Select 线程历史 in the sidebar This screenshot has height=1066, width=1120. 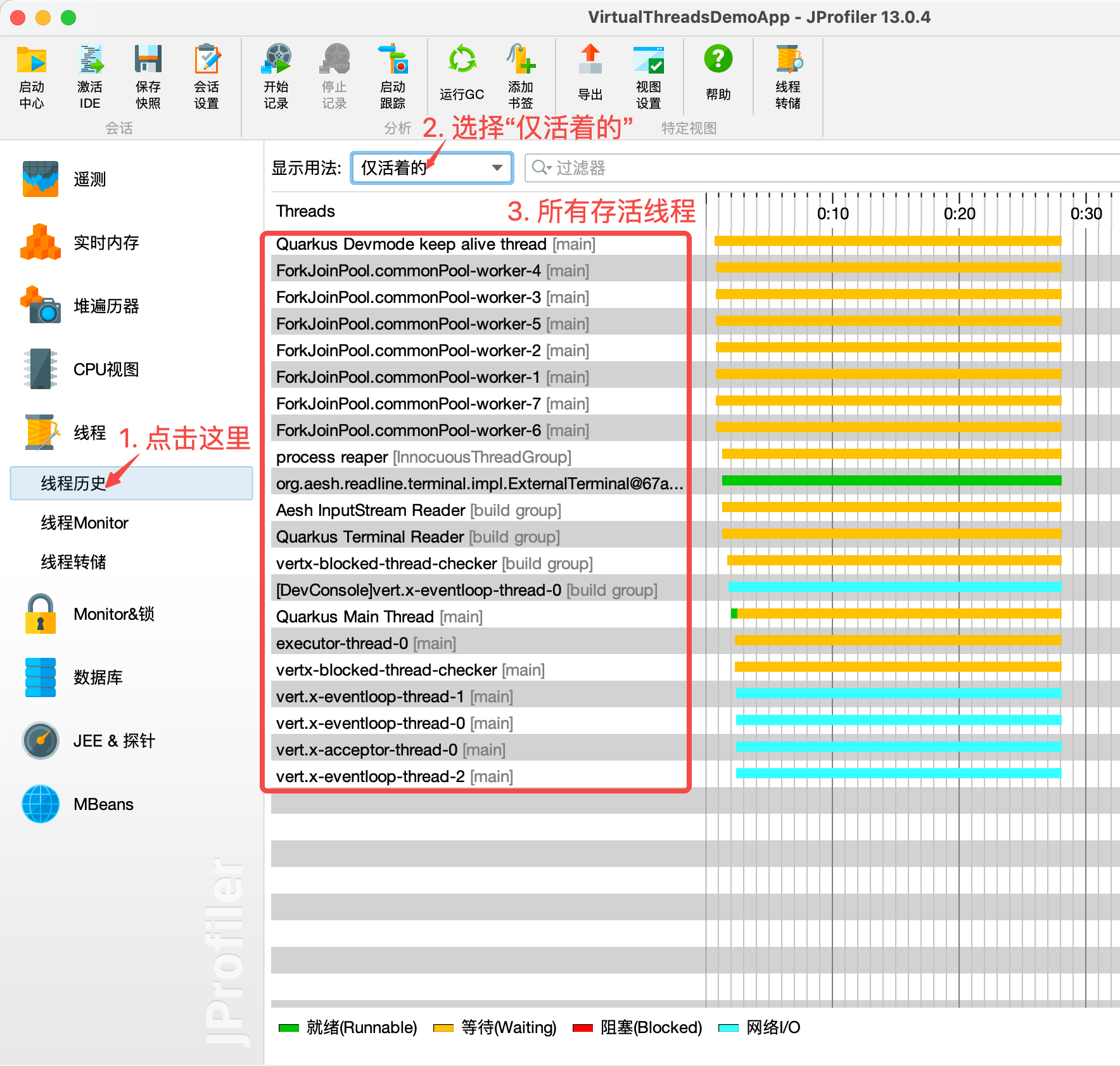[131, 484]
